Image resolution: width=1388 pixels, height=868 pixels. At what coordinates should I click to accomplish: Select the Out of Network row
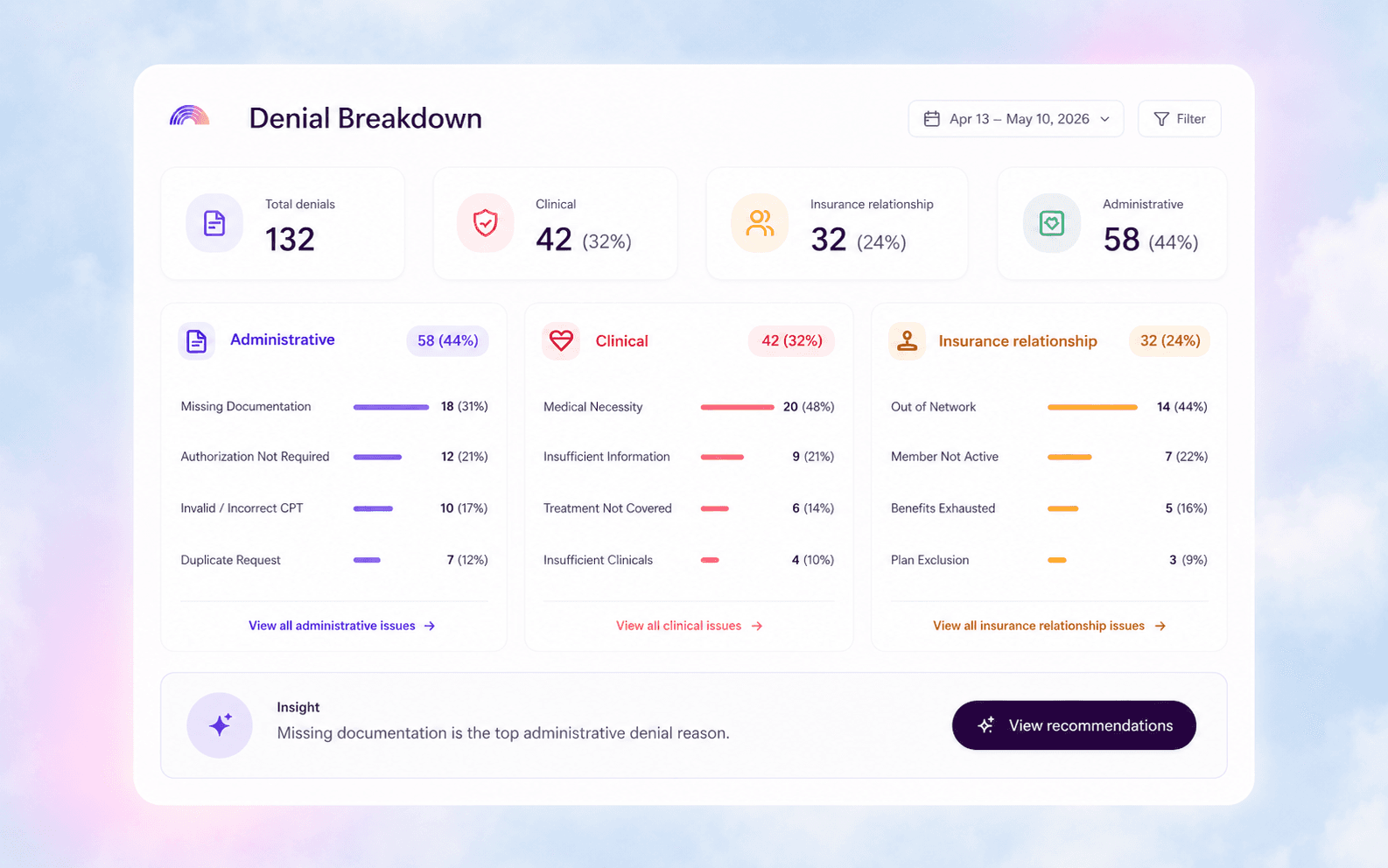(1049, 407)
